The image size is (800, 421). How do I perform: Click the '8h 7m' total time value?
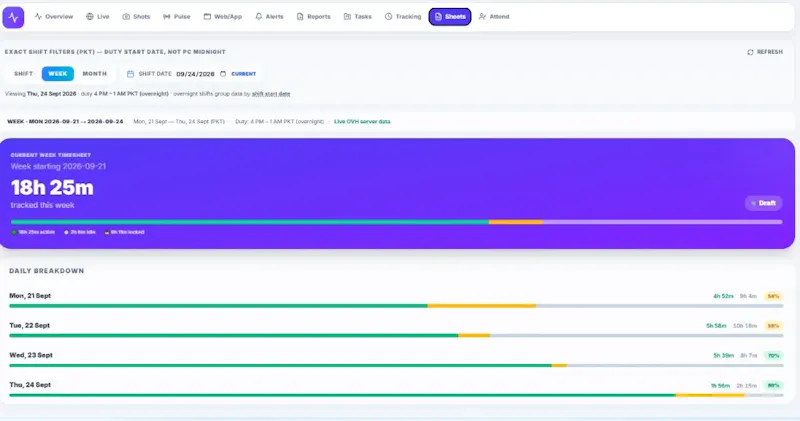(748, 356)
